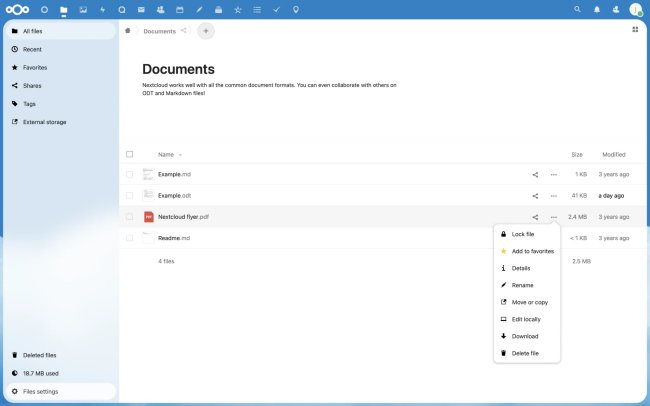Select Download in the context menu

(525, 336)
